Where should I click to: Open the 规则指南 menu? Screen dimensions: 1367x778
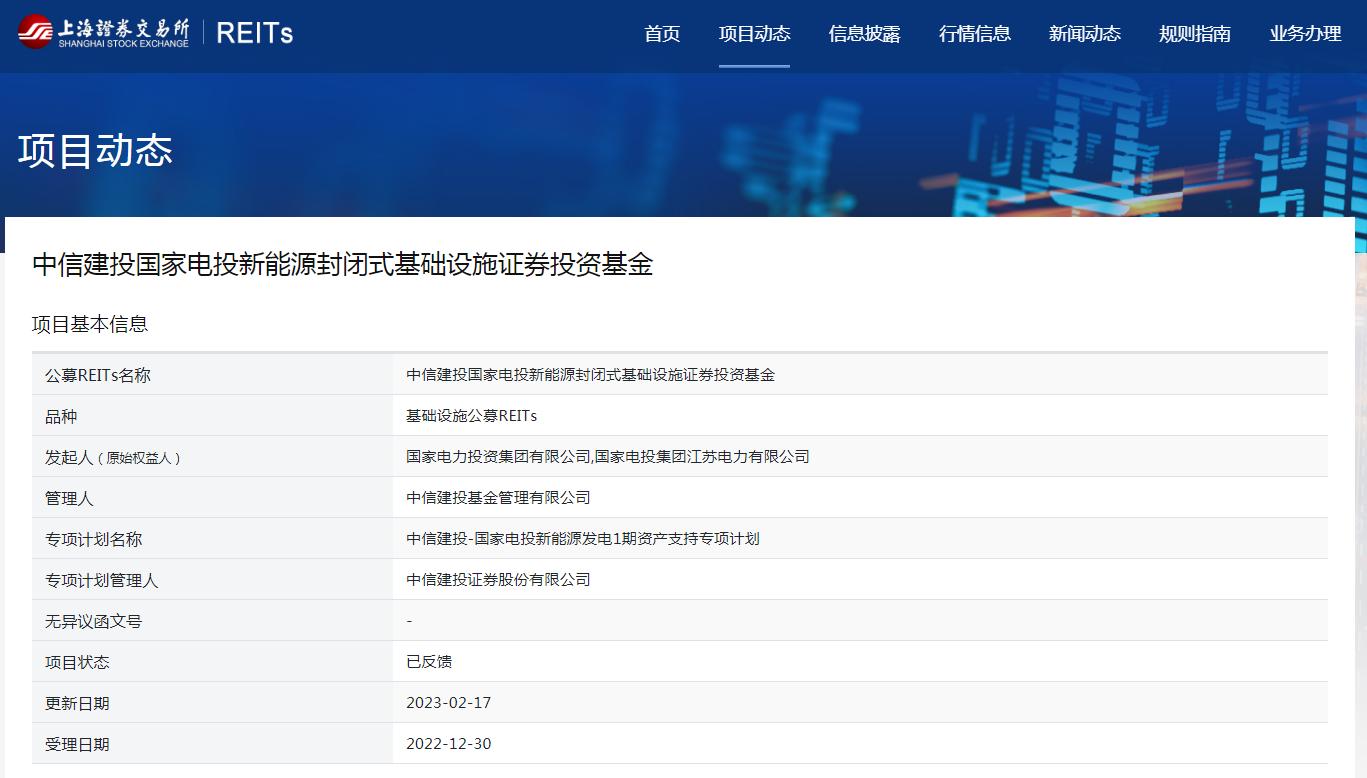(1194, 34)
